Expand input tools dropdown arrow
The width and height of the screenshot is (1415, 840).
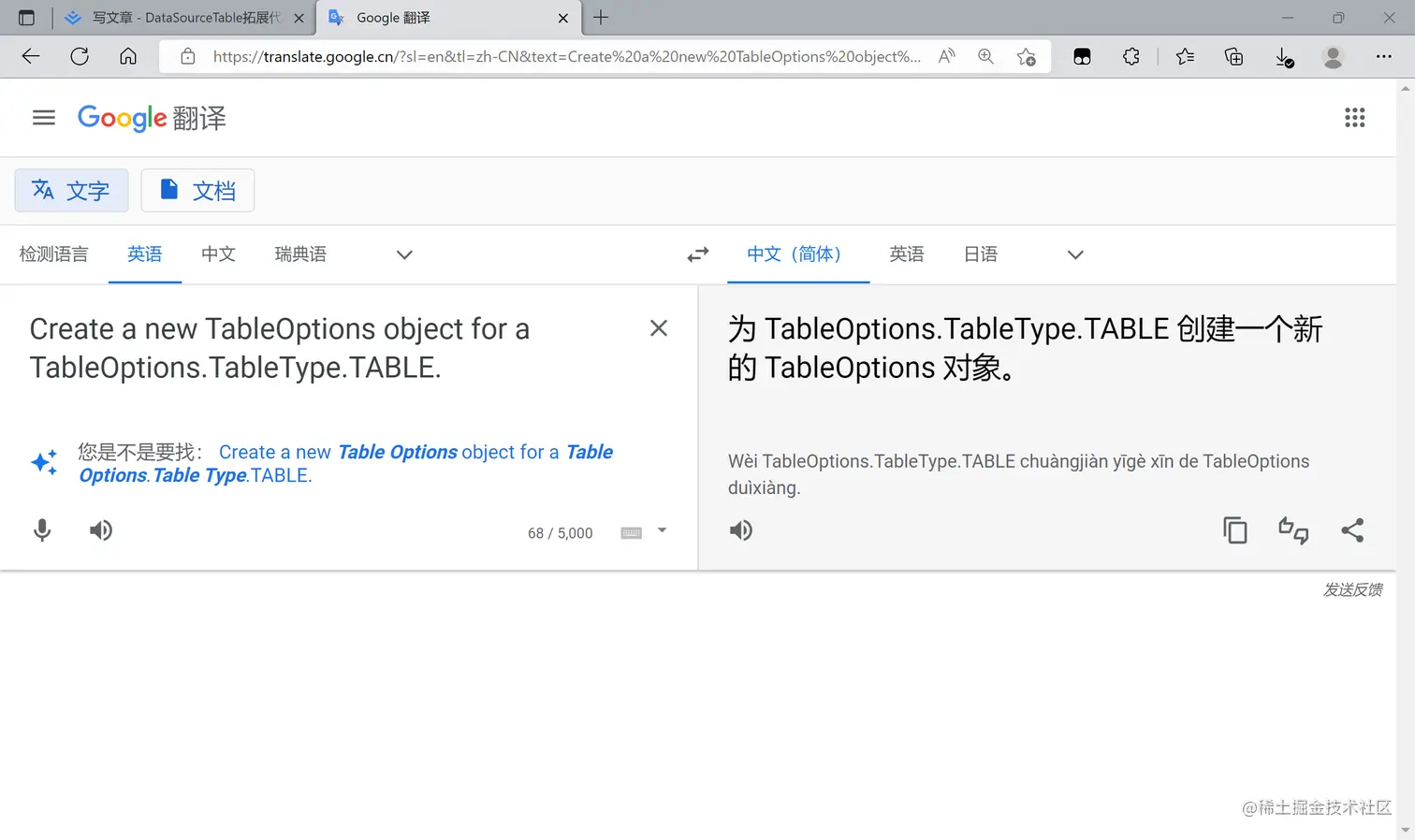[662, 530]
